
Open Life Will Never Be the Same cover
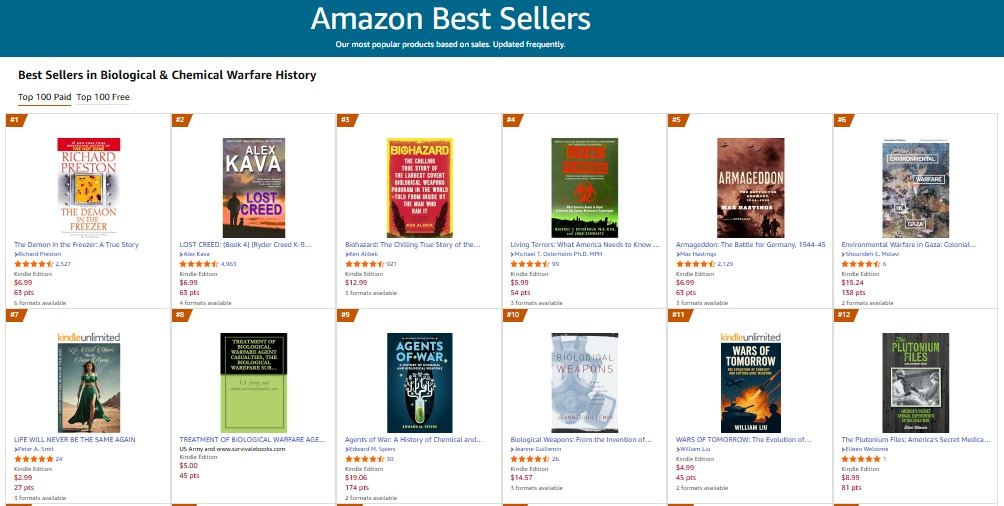pos(88,382)
